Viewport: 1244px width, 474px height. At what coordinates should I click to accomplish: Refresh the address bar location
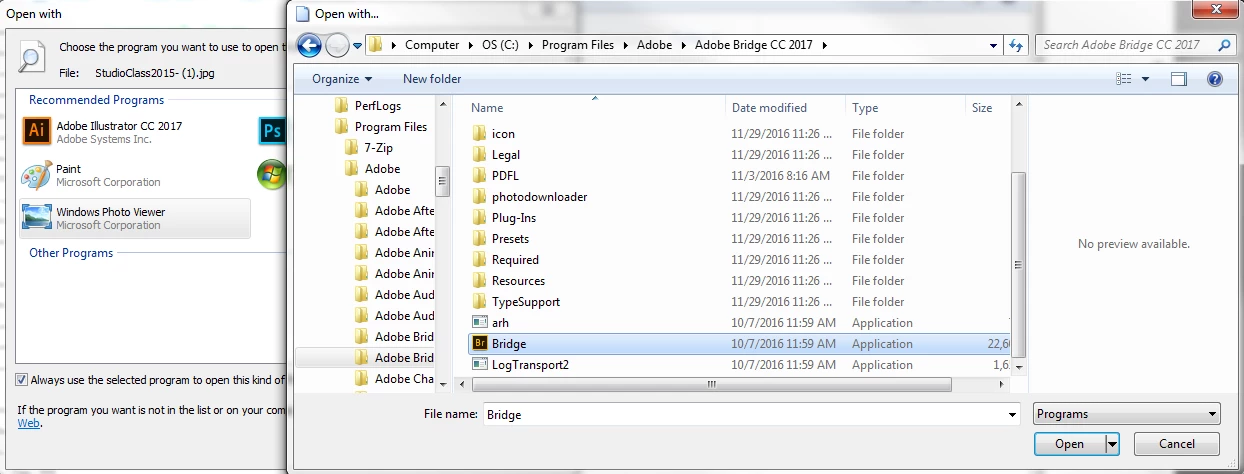click(x=1017, y=45)
